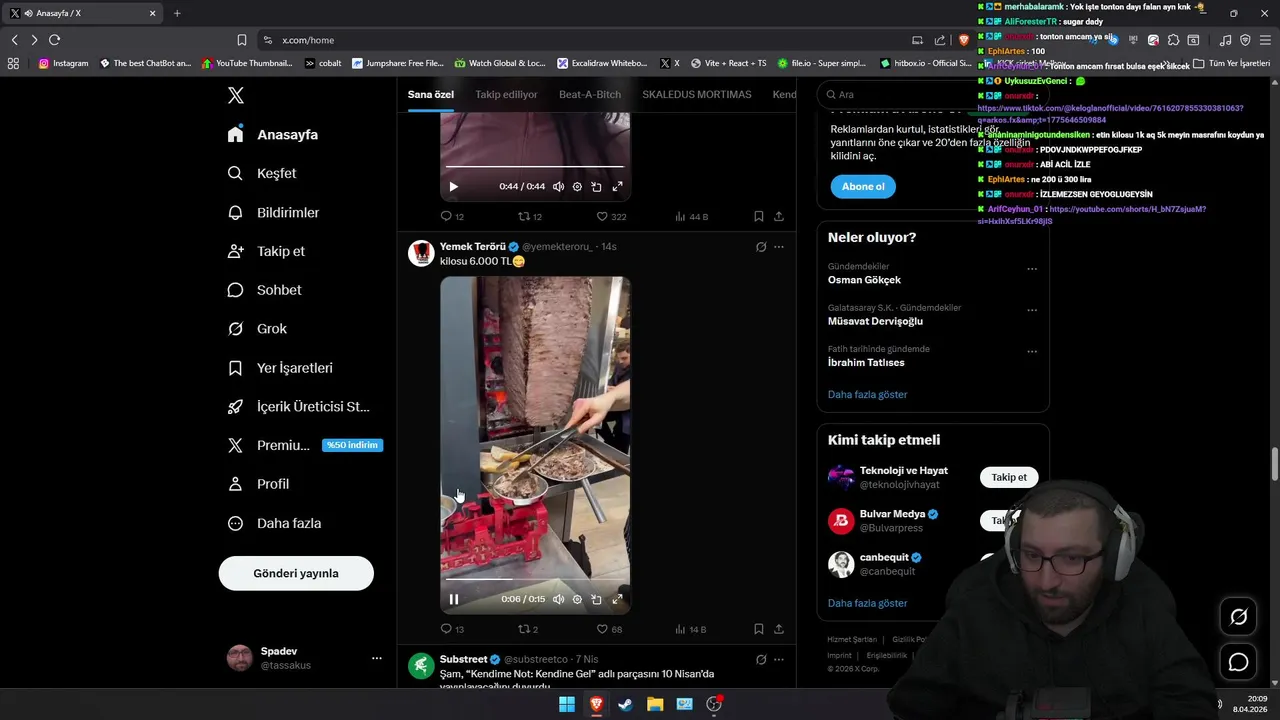The image size is (1280, 720).
Task: Open İçerik Üreticisi Stüdyosu
Action: pyautogui.click(x=299, y=407)
